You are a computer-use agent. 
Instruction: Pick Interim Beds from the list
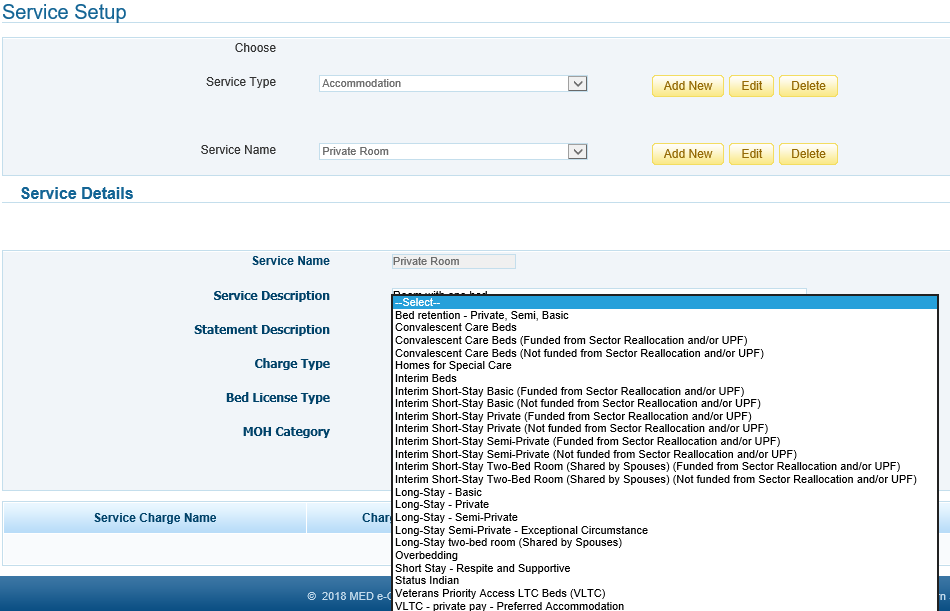click(x=426, y=379)
